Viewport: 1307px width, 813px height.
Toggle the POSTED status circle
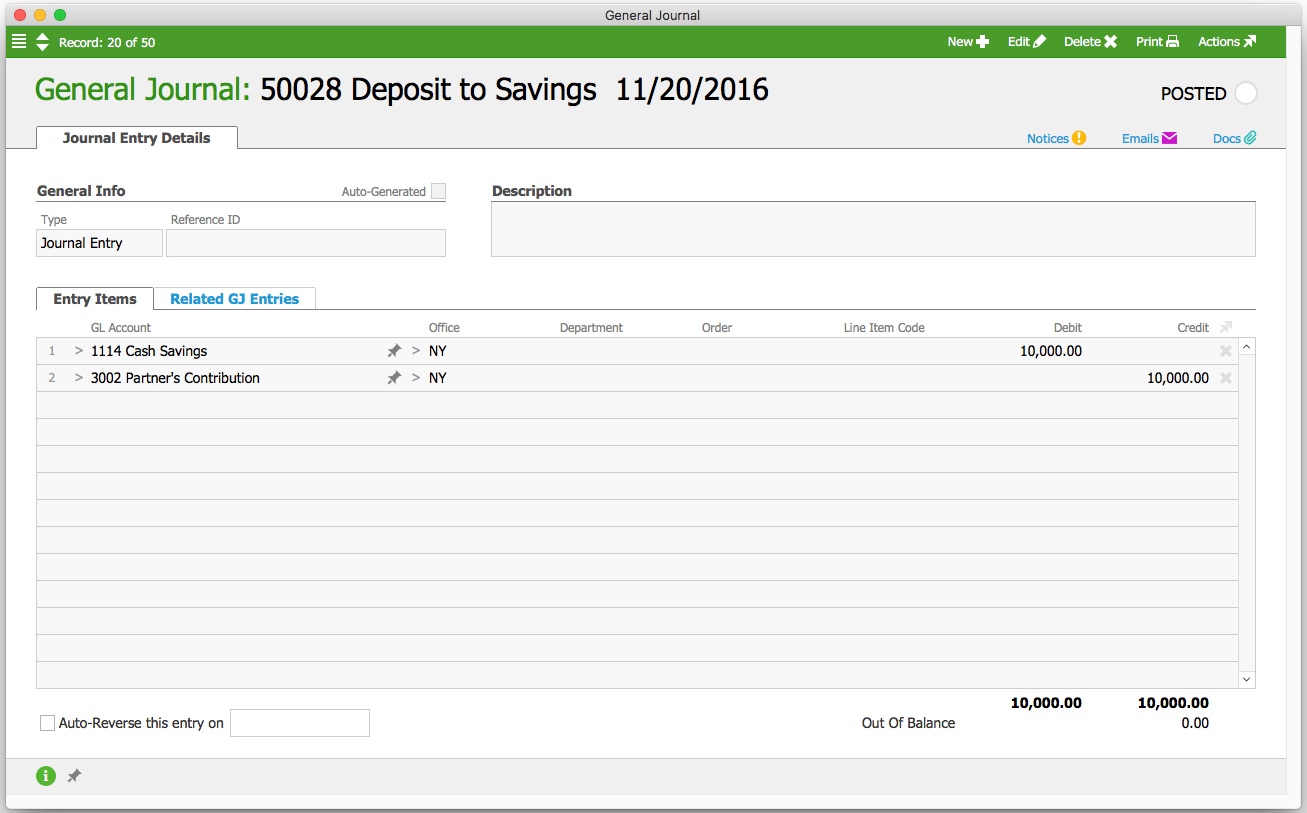[1245, 93]
